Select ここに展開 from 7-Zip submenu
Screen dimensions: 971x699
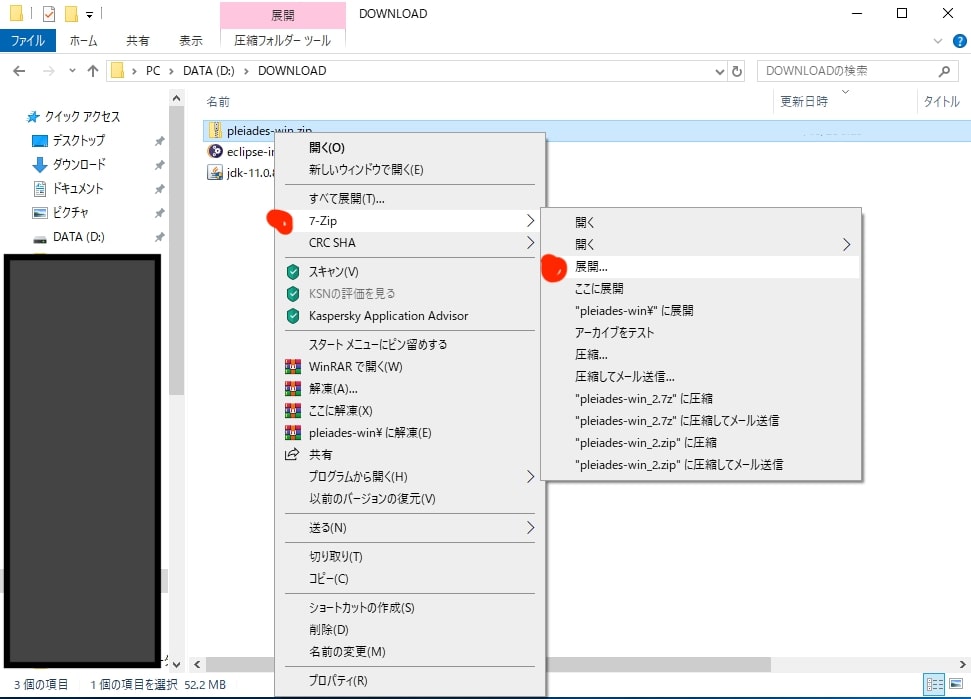(x=599, y=289)
